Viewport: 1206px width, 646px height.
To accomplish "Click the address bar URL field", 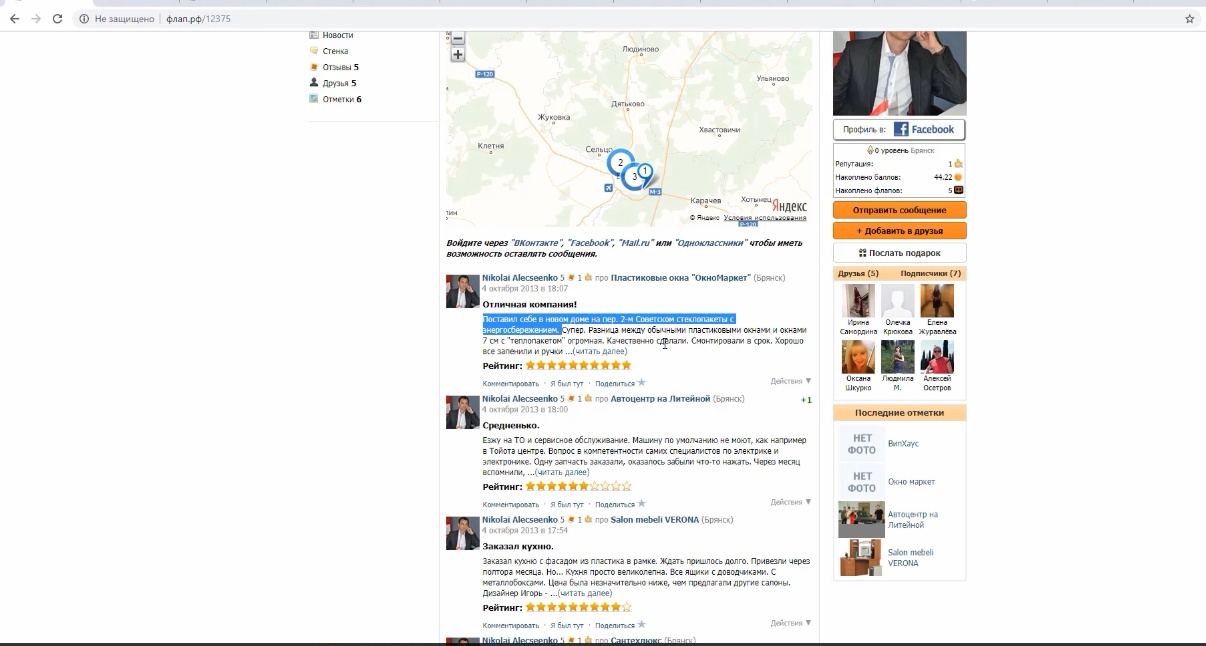I will point(640,18).
